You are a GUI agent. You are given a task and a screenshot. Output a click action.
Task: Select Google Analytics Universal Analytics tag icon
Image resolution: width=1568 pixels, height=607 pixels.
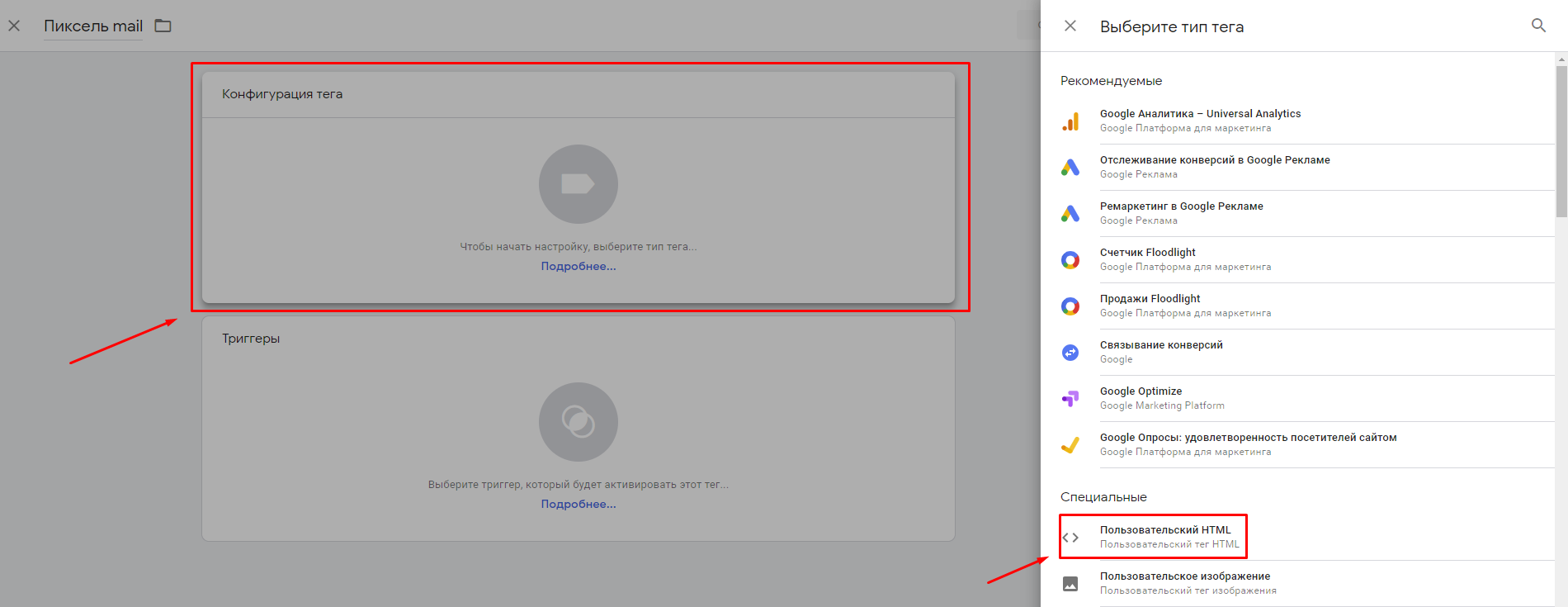(x=1070, y=121)
